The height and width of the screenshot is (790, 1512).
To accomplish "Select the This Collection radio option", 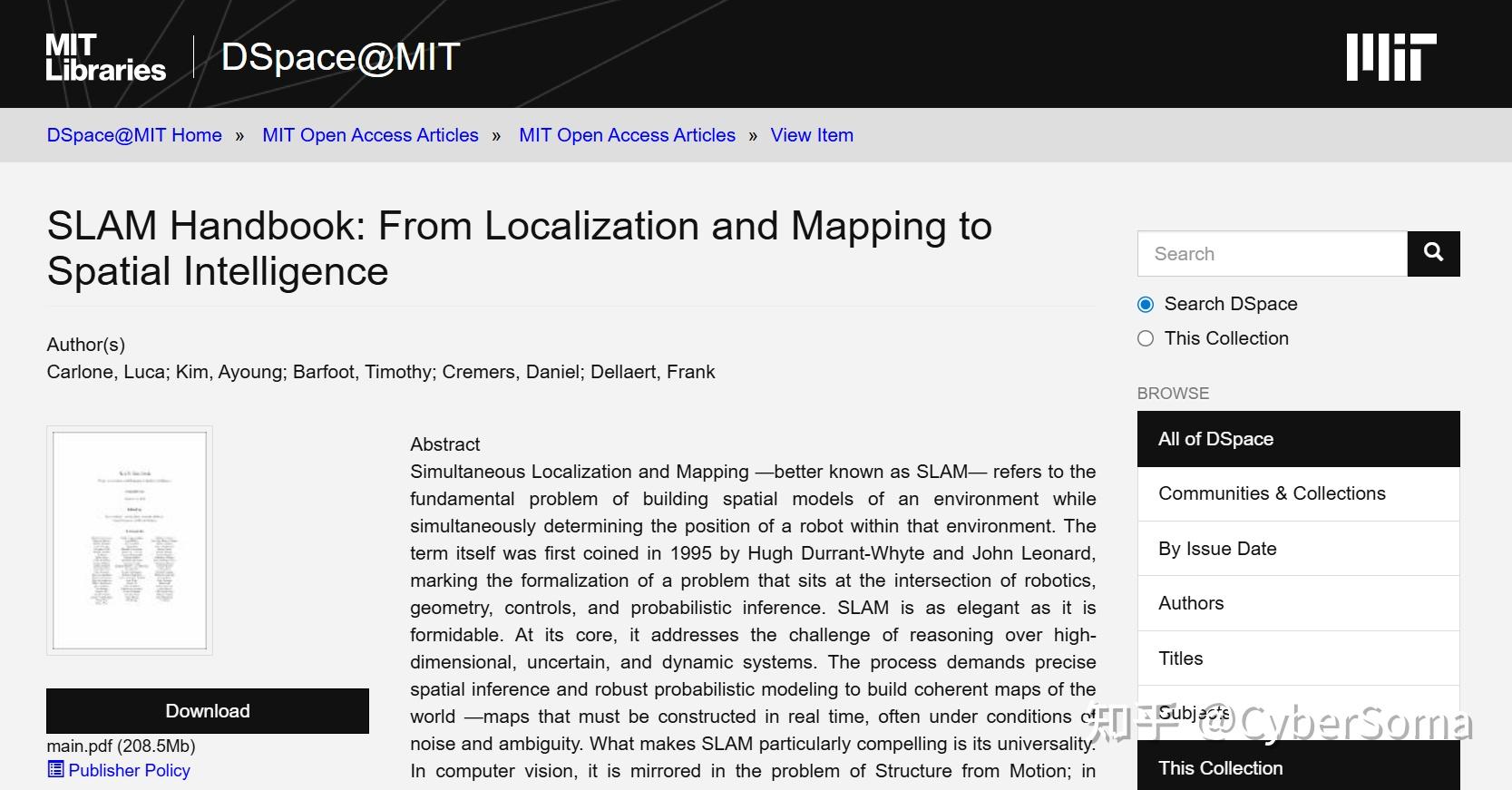I will point(1146,338).
